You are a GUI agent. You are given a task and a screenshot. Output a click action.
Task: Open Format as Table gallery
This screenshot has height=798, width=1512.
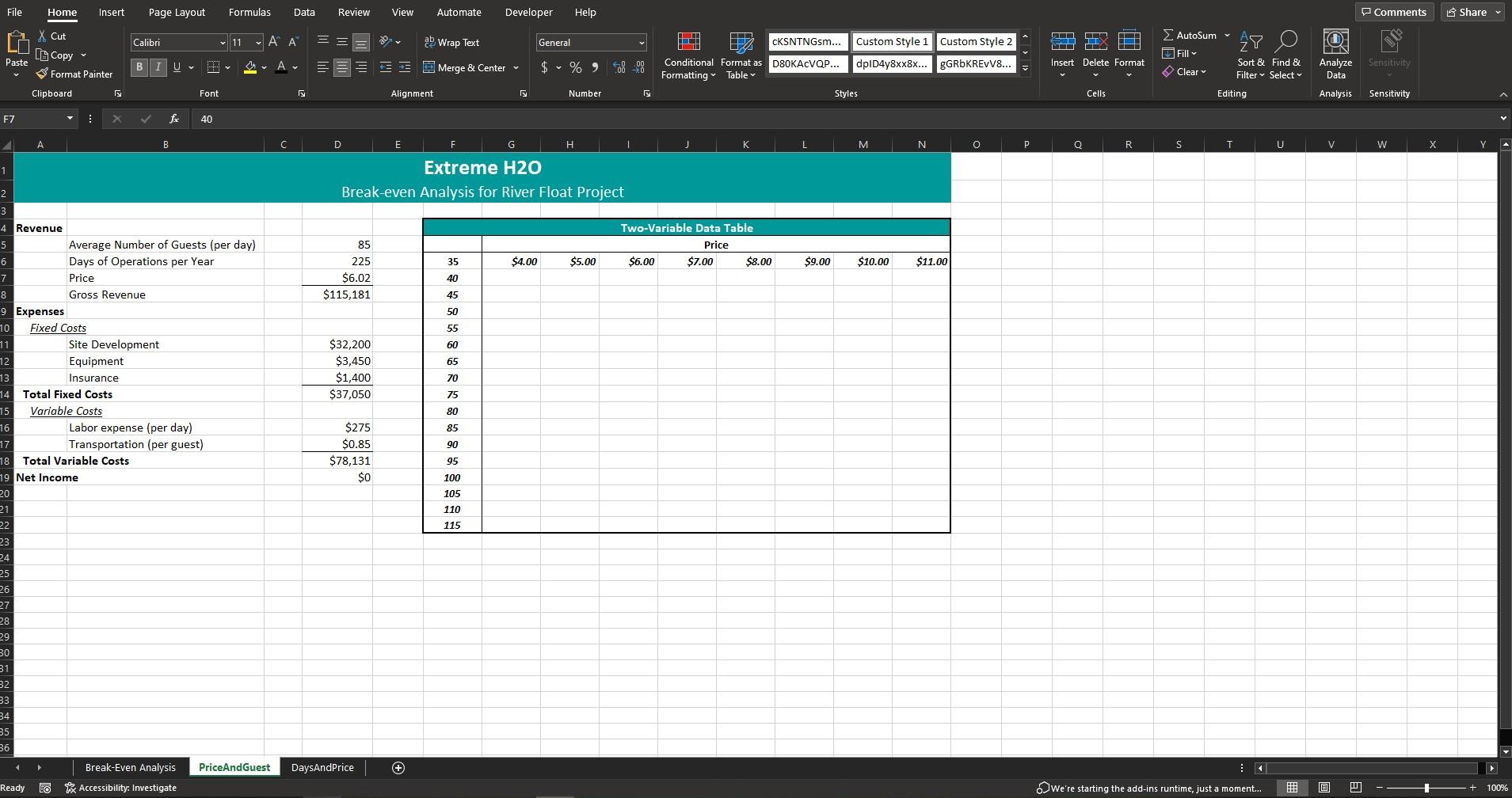(x=741, y=55)
